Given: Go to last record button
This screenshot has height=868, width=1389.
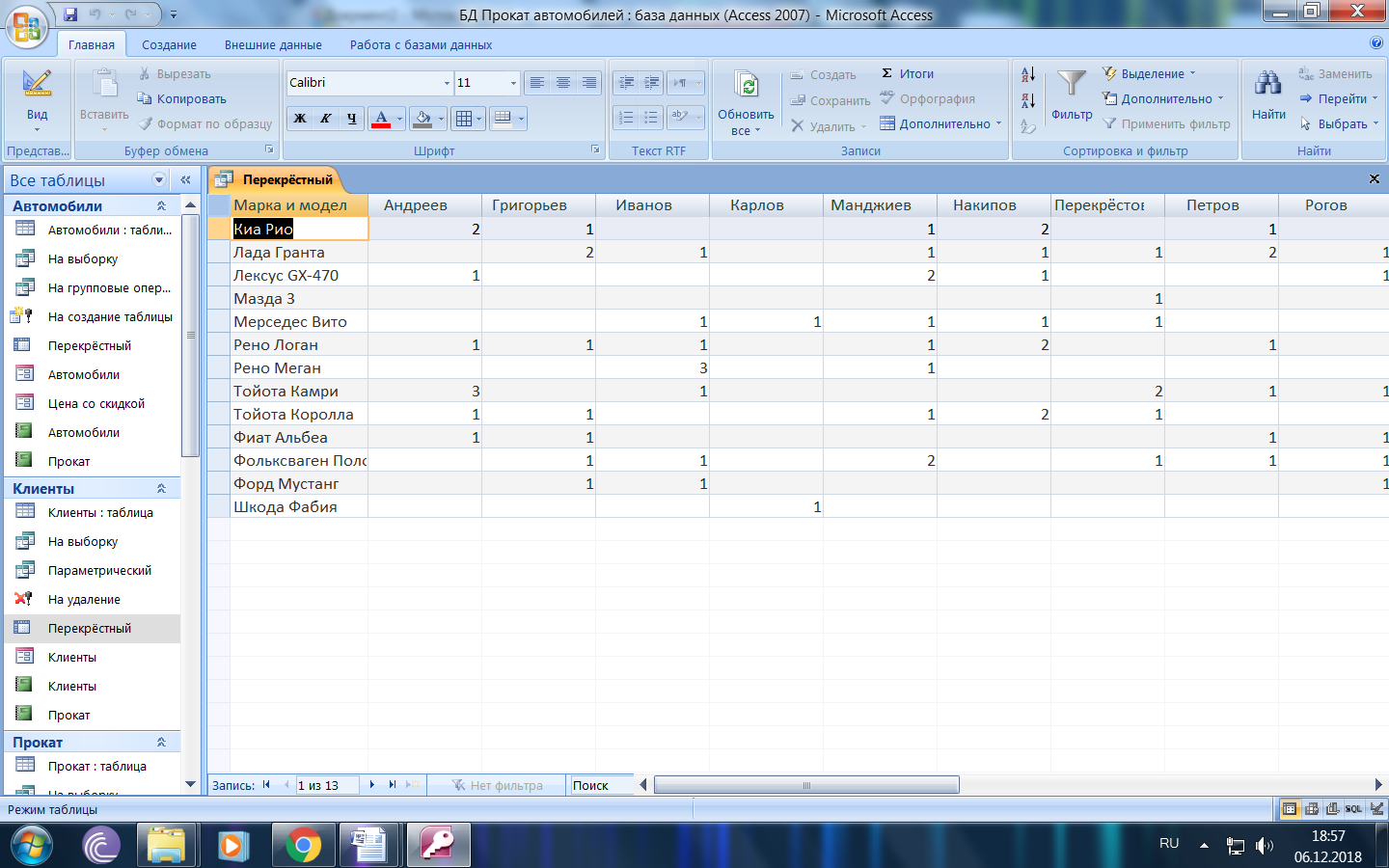Looking at the screenshot, I should pos(393,785).
